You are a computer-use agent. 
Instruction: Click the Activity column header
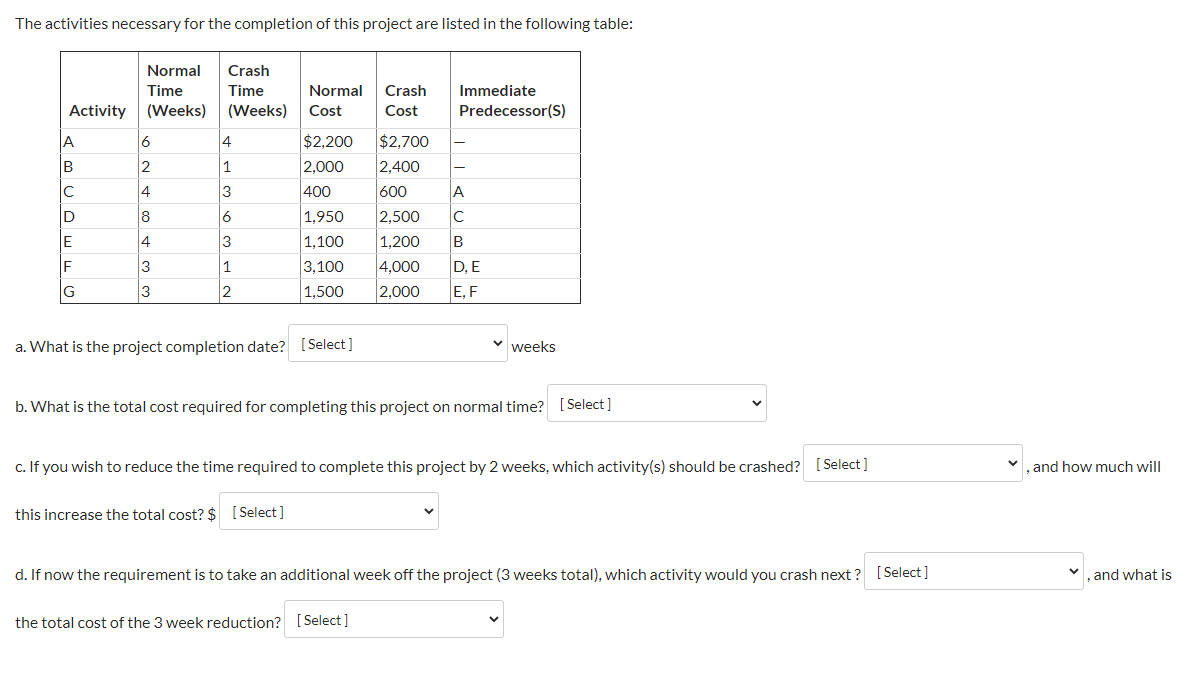(x=98, y=110)
